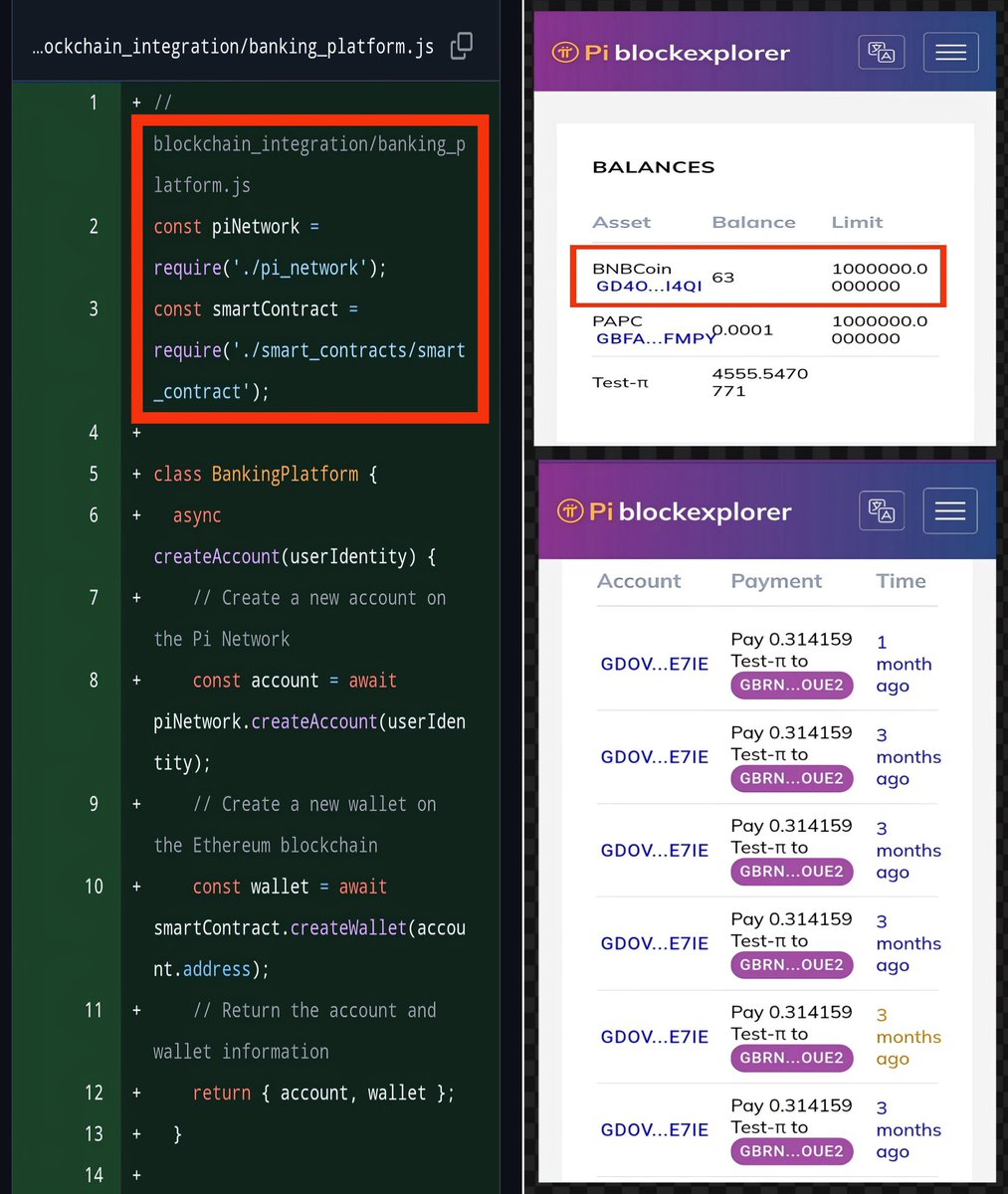Select the BALANCES heading
This screenshot has width=1008, height=1194.
tap(654, 167)
